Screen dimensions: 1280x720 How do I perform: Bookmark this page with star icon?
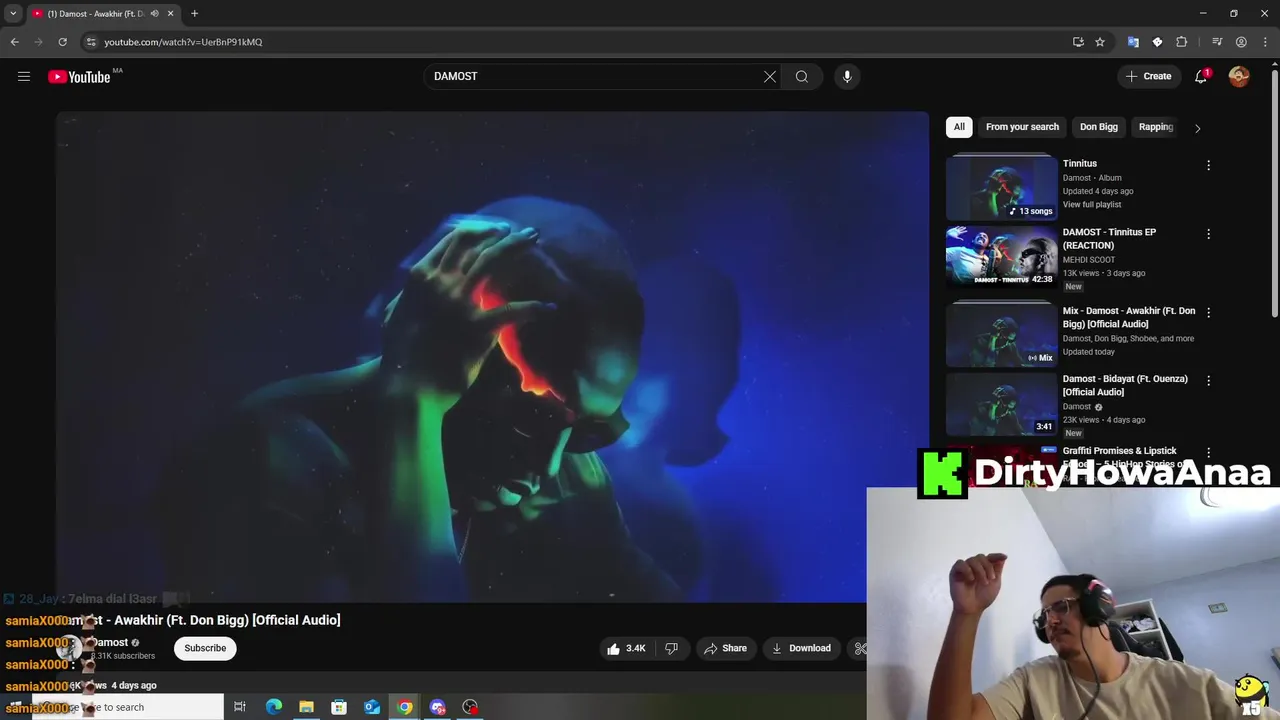1100,42
